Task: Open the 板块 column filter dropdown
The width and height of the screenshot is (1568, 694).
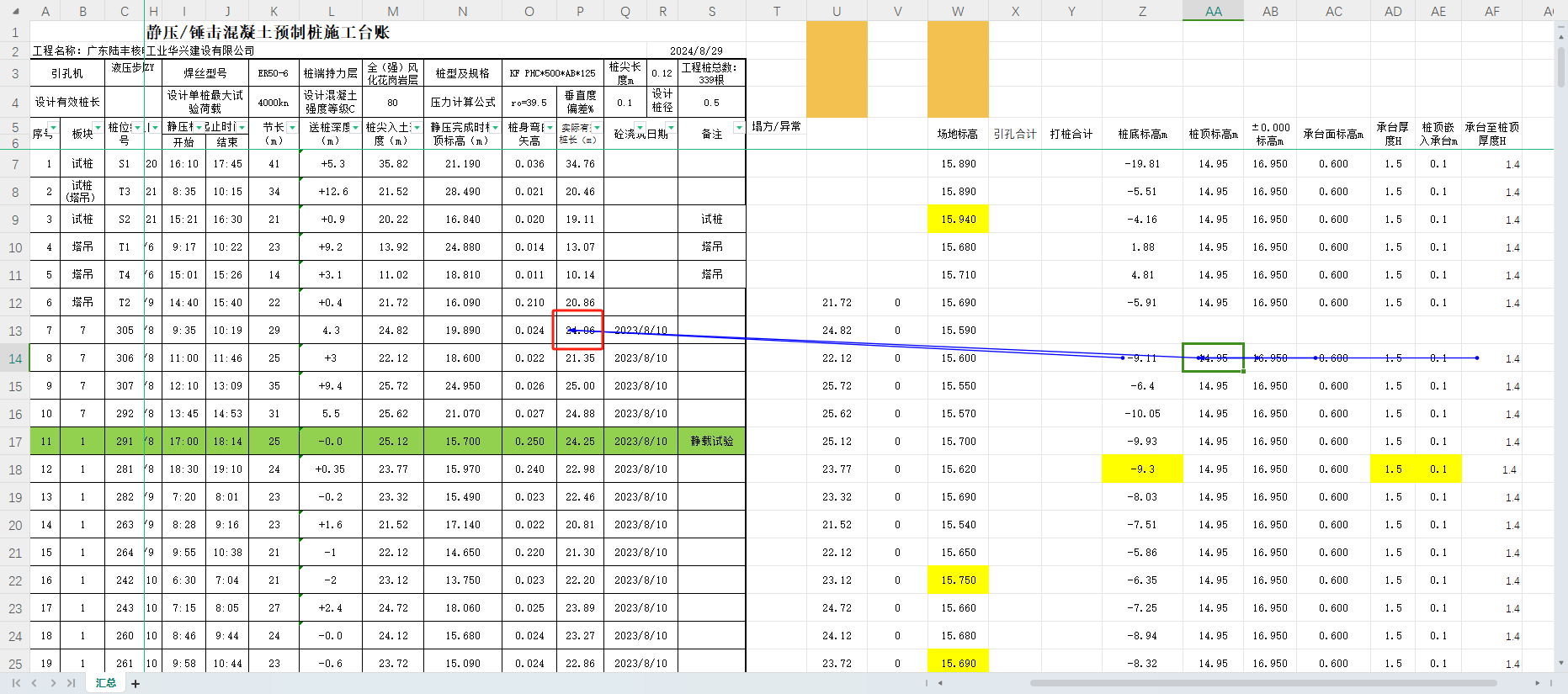Action: point(98,128)
